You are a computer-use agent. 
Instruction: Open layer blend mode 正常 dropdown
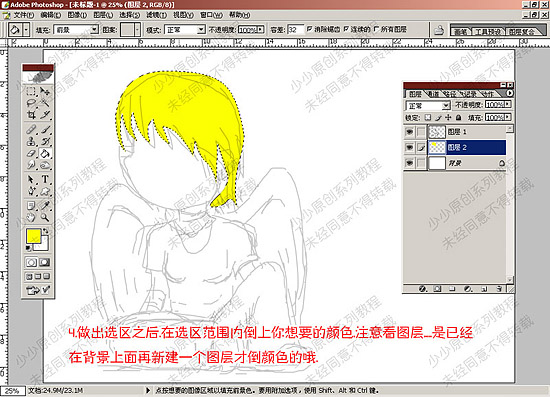(446, 105)
